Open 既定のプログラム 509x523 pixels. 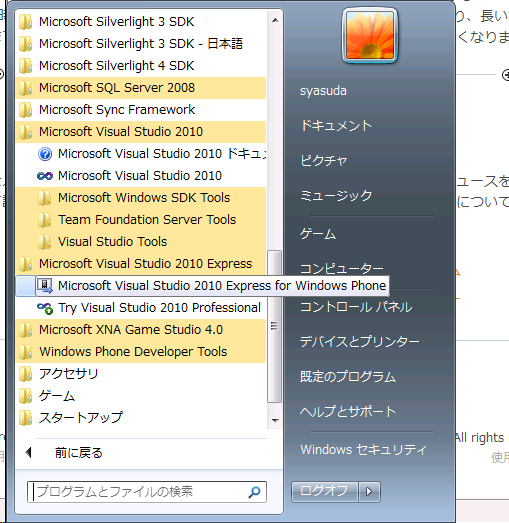point(348,377)
